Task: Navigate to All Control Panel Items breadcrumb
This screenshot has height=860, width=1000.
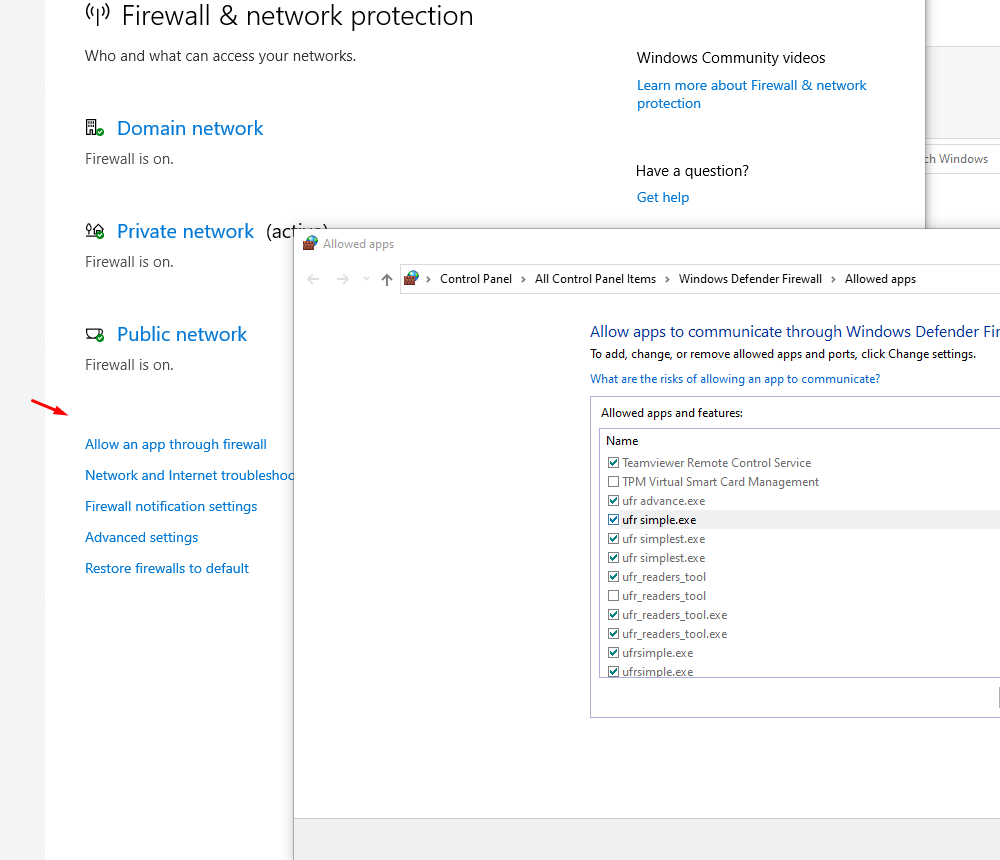Action: click(595, 279)
